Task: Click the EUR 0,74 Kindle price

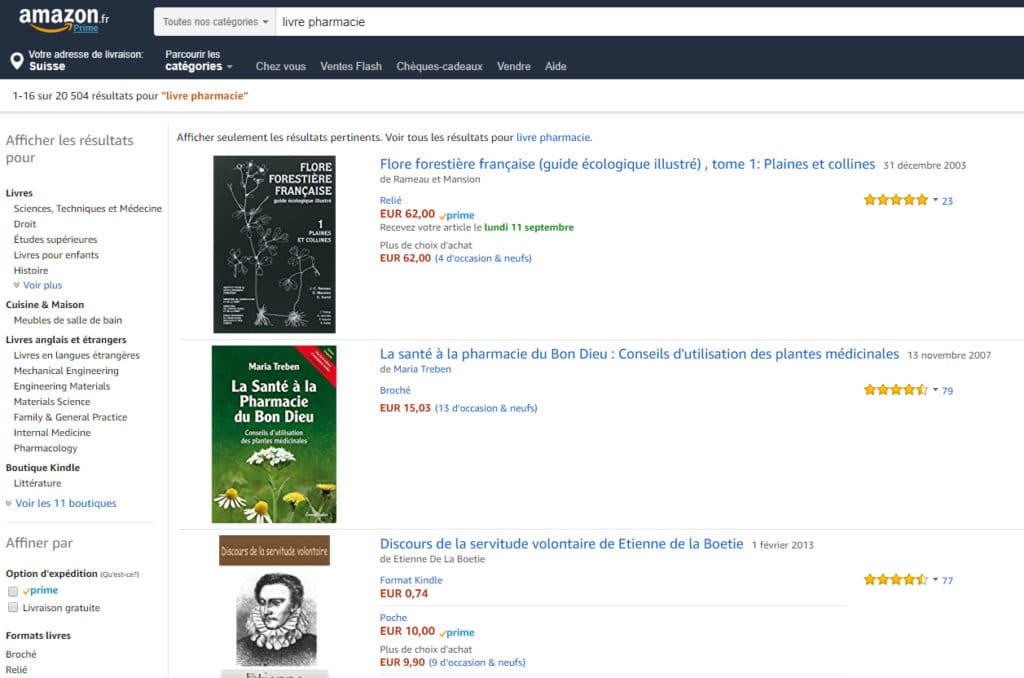Action: click(404, 594)
